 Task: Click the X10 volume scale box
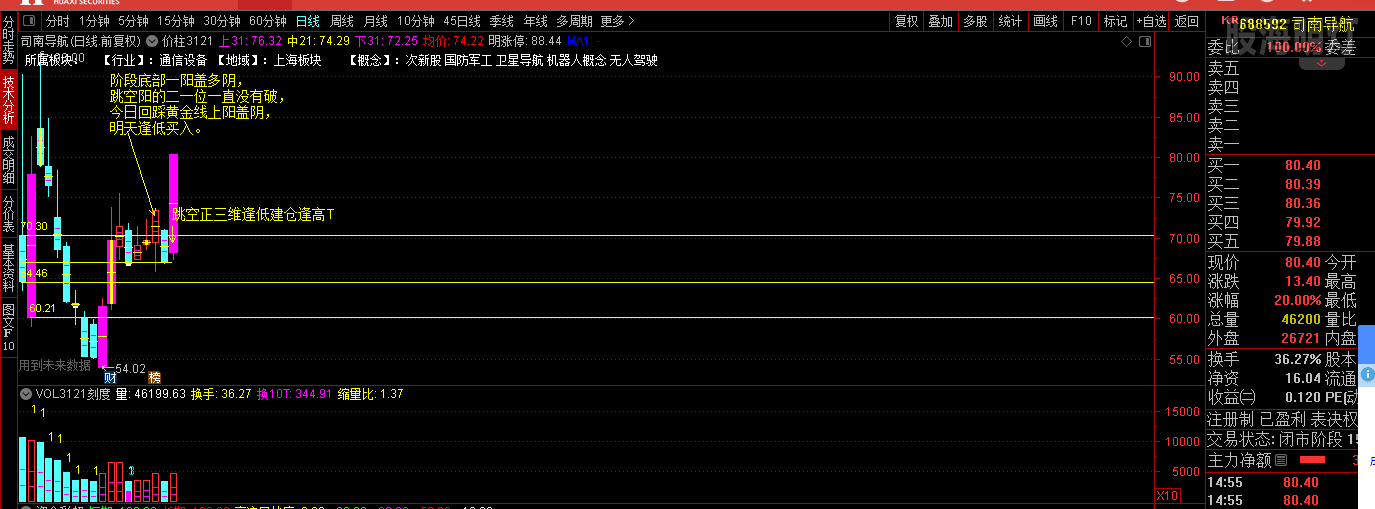pos(1167,496)
